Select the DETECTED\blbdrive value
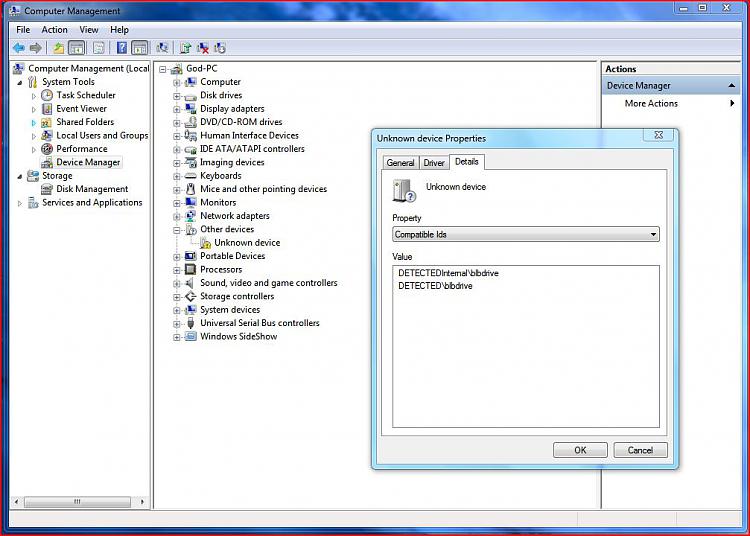Viewport: 750px width, 536px height. point(435,286)
